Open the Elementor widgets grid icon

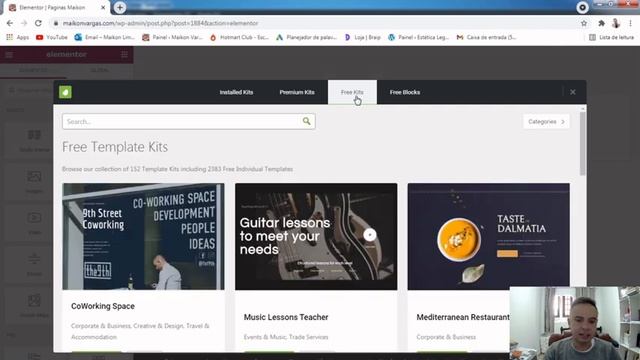coord(124,54)
